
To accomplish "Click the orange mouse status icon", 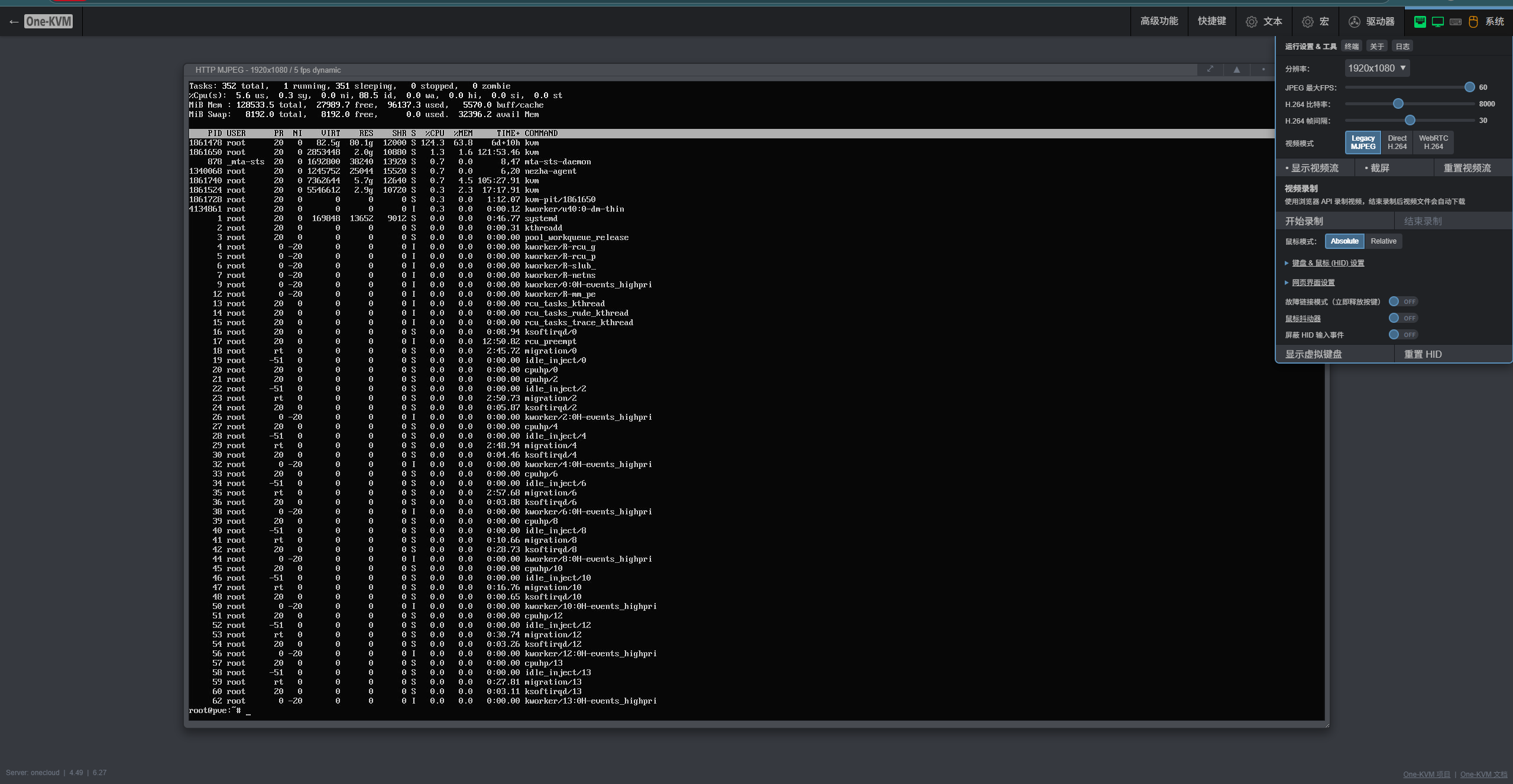I will click(x=1473, y=22).
